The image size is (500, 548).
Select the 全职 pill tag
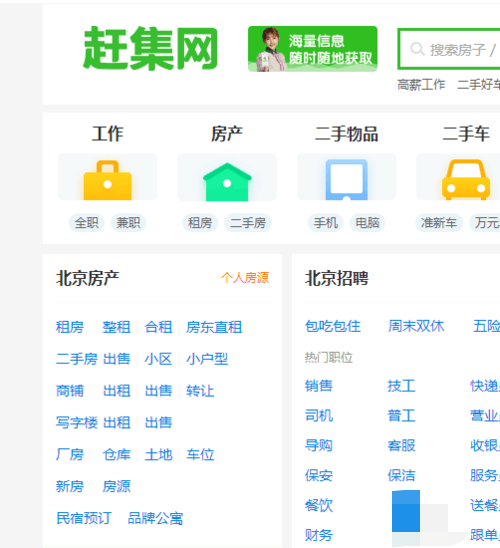pyautogui.click(x=86, y=223)
